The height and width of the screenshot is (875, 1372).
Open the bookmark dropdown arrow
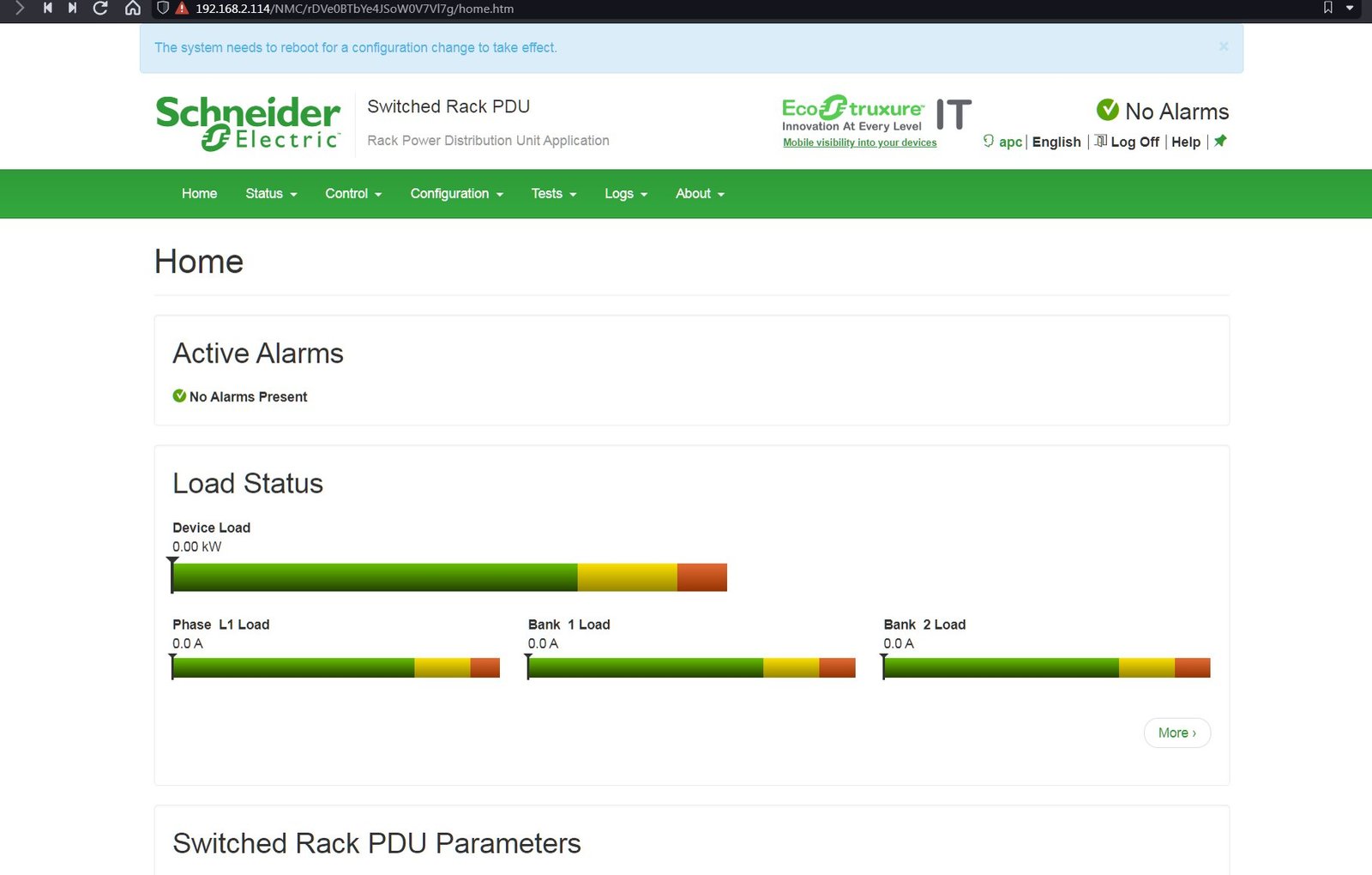pos(1350,9)
